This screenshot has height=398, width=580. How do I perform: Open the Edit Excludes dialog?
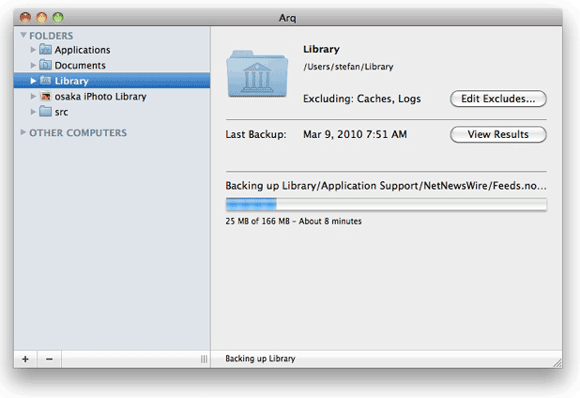pyautogui.click(x=498, y=99)
